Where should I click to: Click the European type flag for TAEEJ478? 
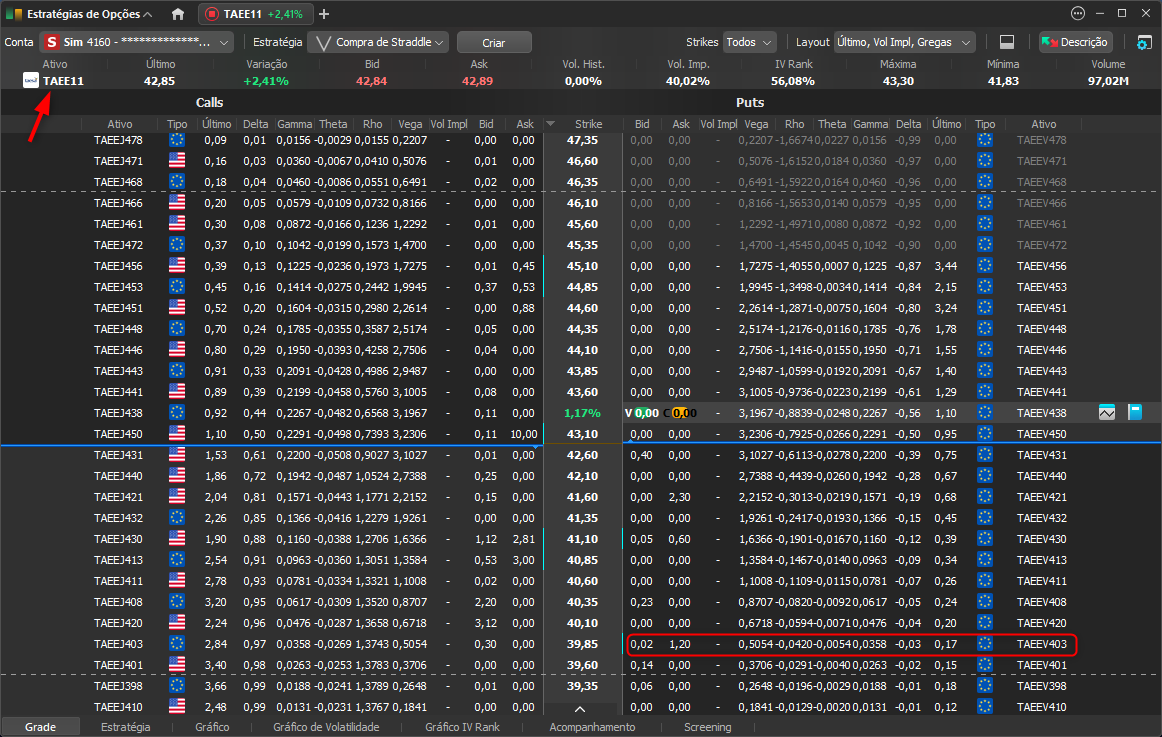(x=177, y=140)
